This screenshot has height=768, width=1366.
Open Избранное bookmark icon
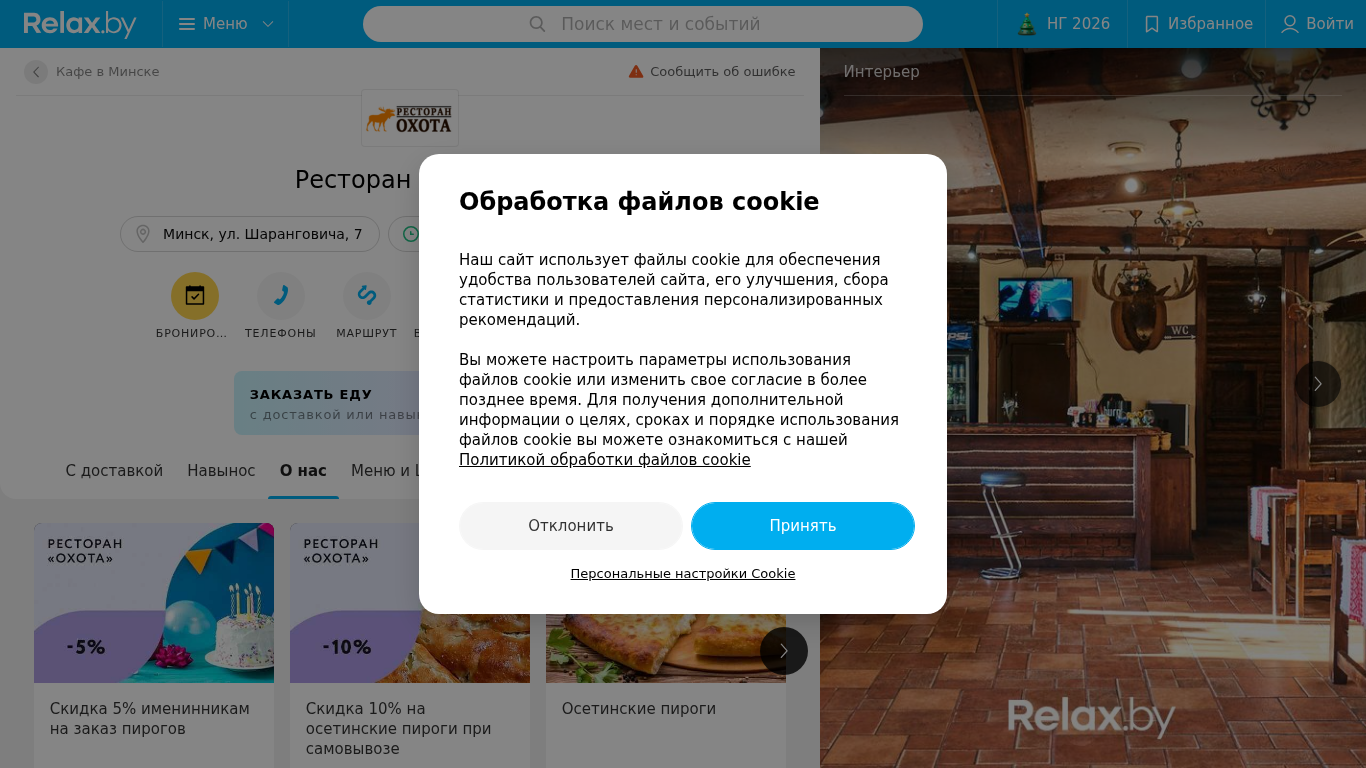coord(1152,24)
